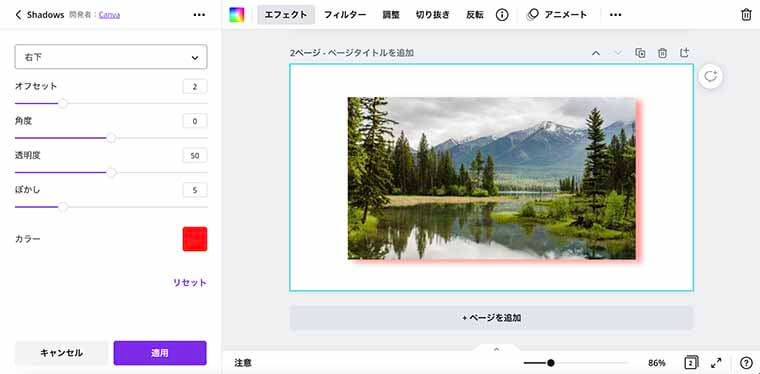Open the エフェクト tab
The height and width of the screenshot is (374, 760).
pyautogui.click(x=286, y=15)
